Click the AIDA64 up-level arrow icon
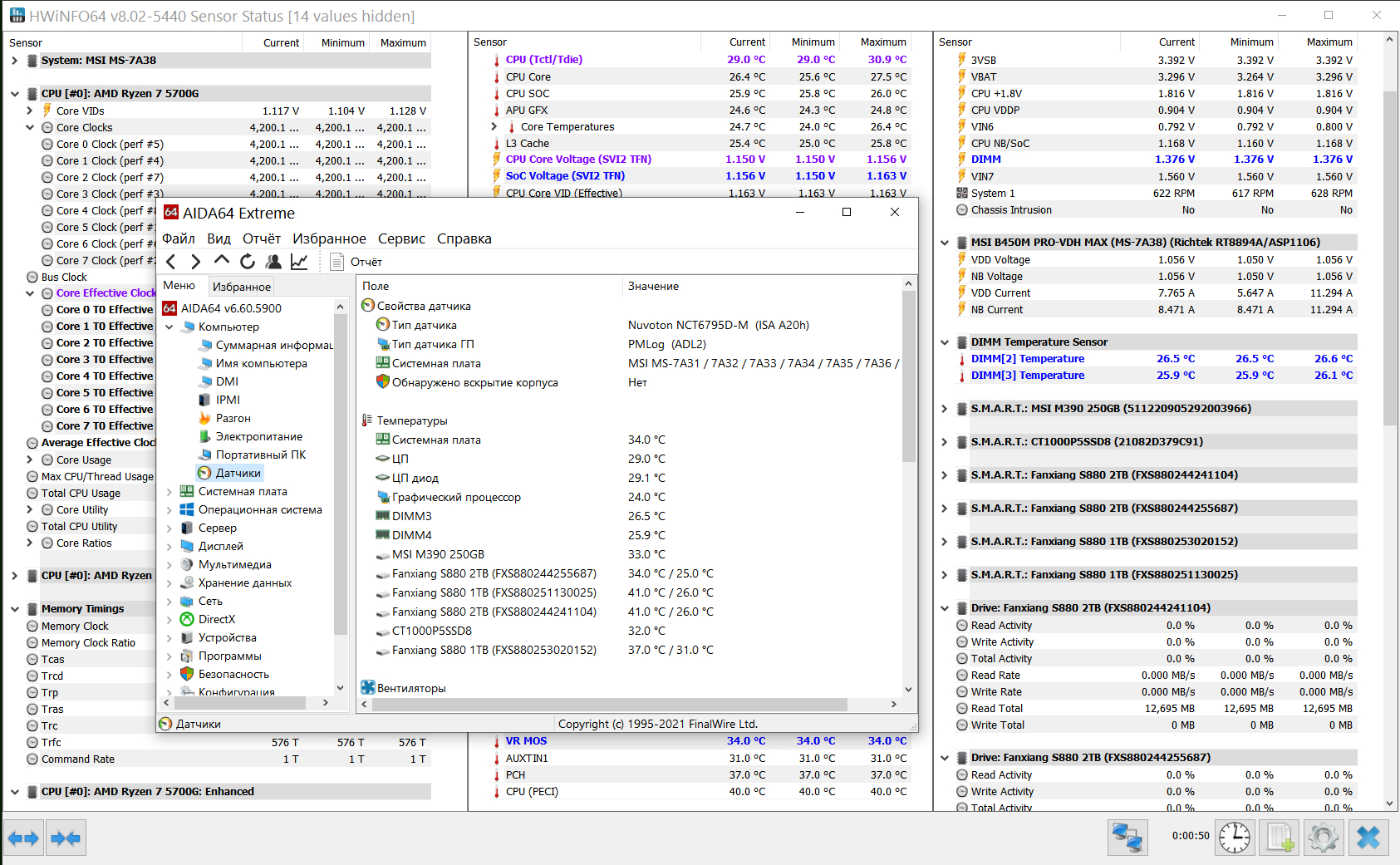Viewport: 1400px width, 865px height. click(222, 261)
